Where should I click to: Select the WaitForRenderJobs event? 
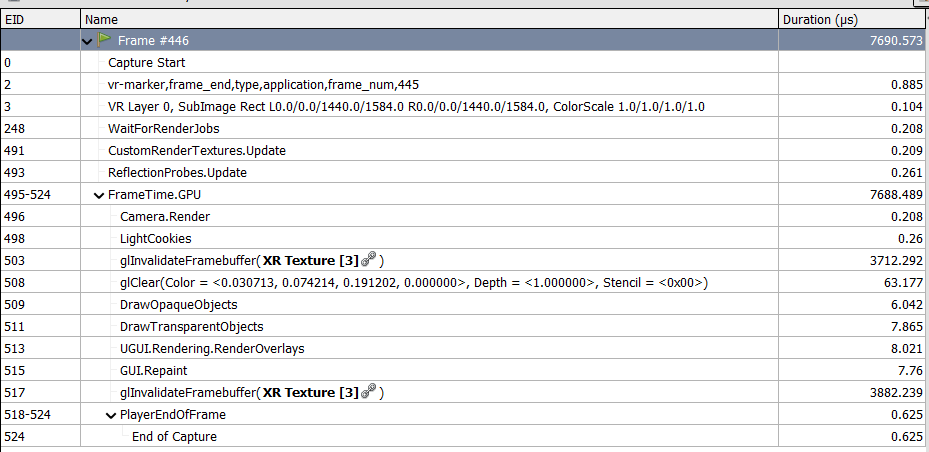(164, 129)
